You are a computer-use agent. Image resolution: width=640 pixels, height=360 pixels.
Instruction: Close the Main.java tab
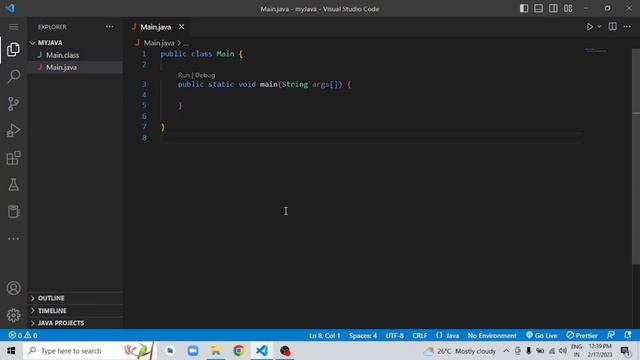click(x=182, y=27)
